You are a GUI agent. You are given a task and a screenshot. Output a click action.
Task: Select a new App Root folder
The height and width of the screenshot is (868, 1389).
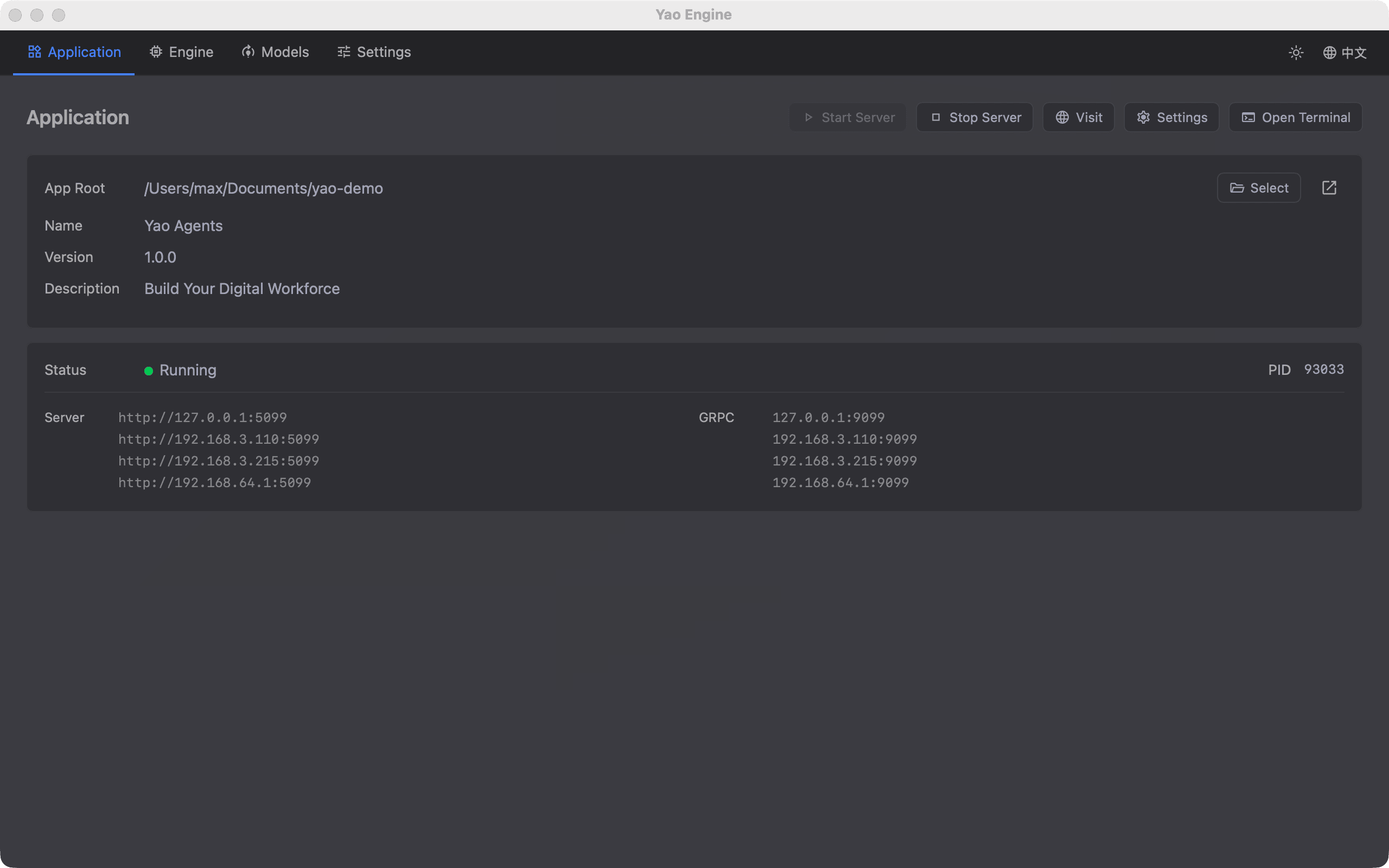[x=1259, y=188]
